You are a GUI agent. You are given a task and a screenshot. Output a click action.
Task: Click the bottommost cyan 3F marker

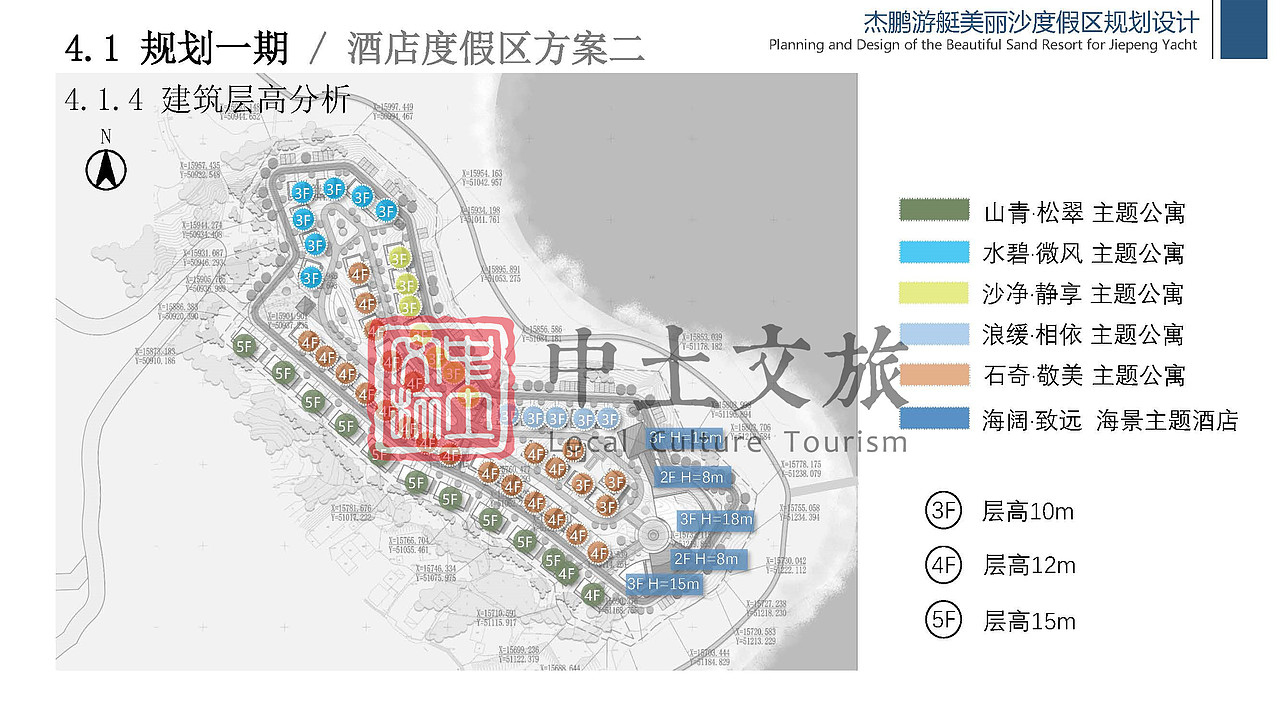(311, 278)
